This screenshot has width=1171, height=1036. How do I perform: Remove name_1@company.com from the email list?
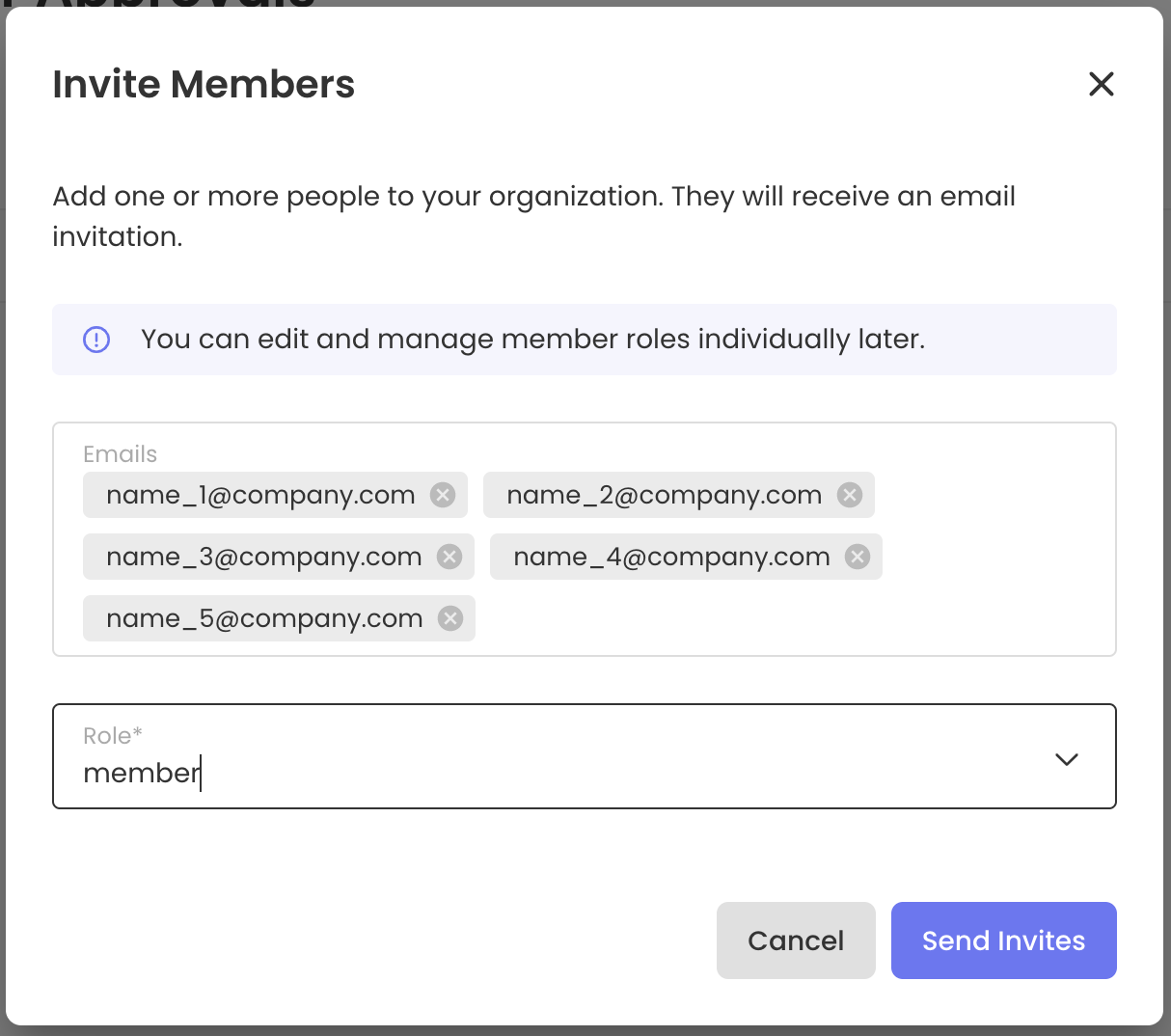pyautogui.click(x=443, y=495)
